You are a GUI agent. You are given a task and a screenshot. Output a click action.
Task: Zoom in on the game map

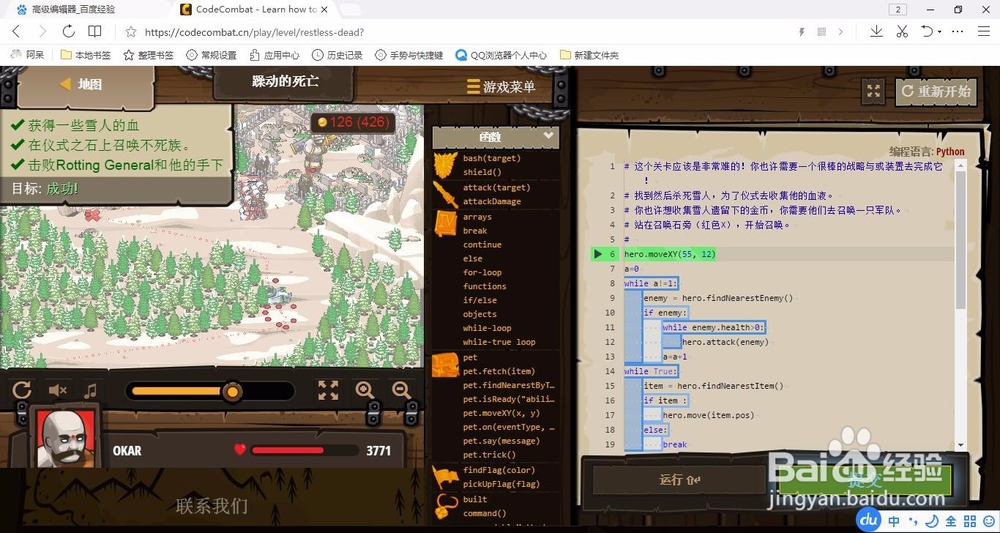point(364,390)
